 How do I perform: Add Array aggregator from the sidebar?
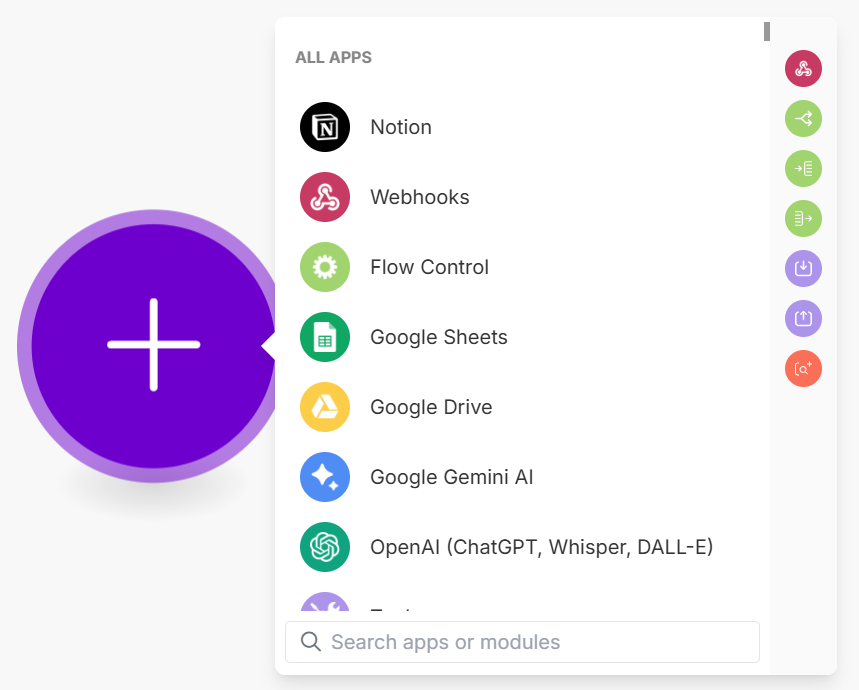point(803,218)
